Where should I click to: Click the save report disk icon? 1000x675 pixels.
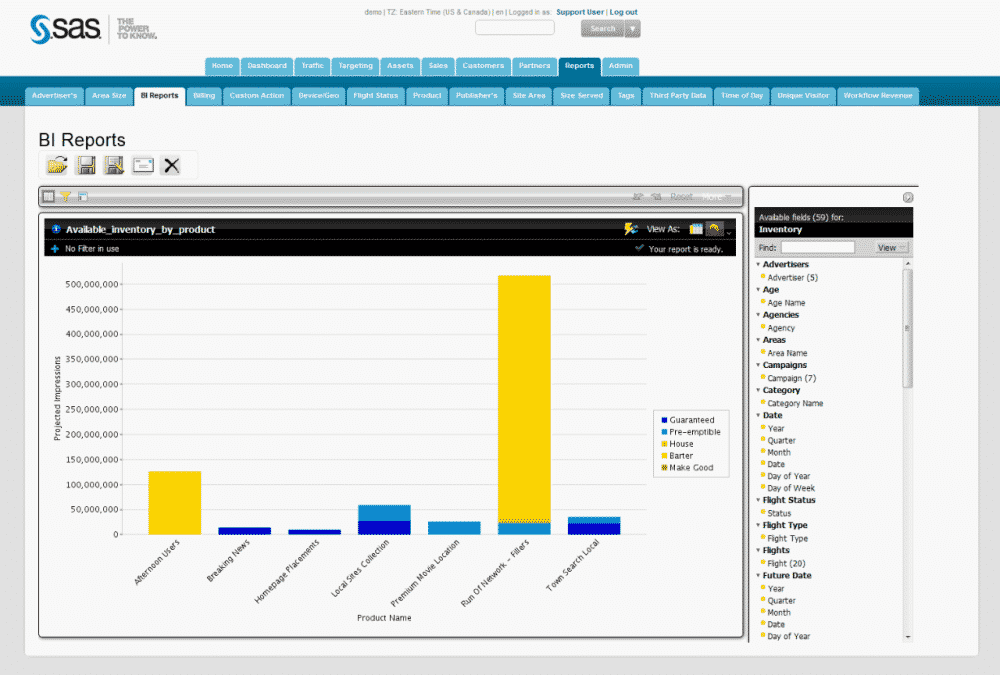coord(87,165)
